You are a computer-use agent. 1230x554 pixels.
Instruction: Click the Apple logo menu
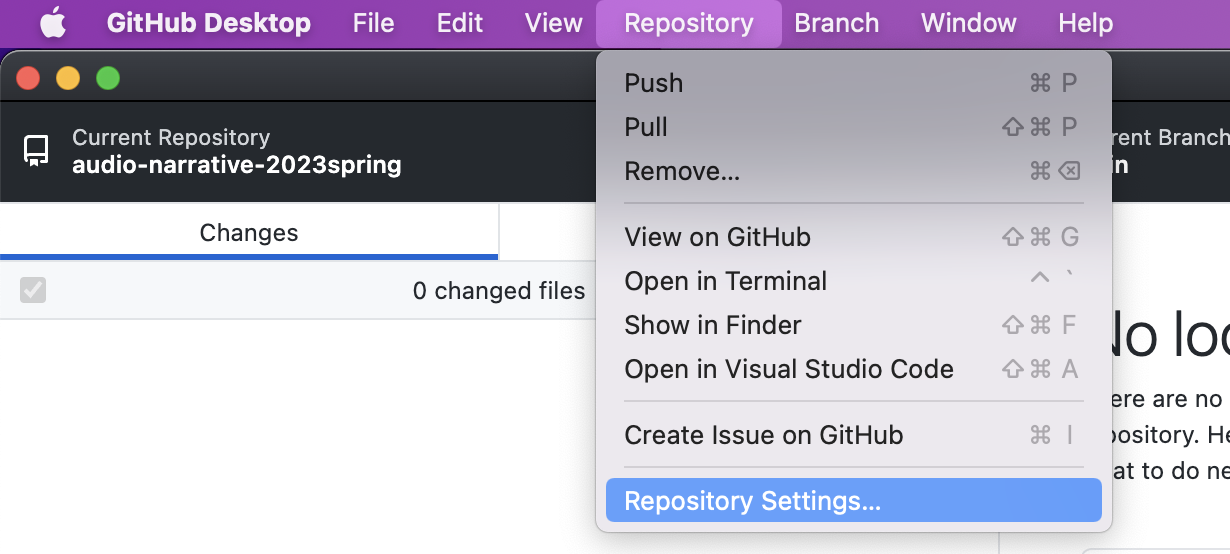(x=53, y=23)
